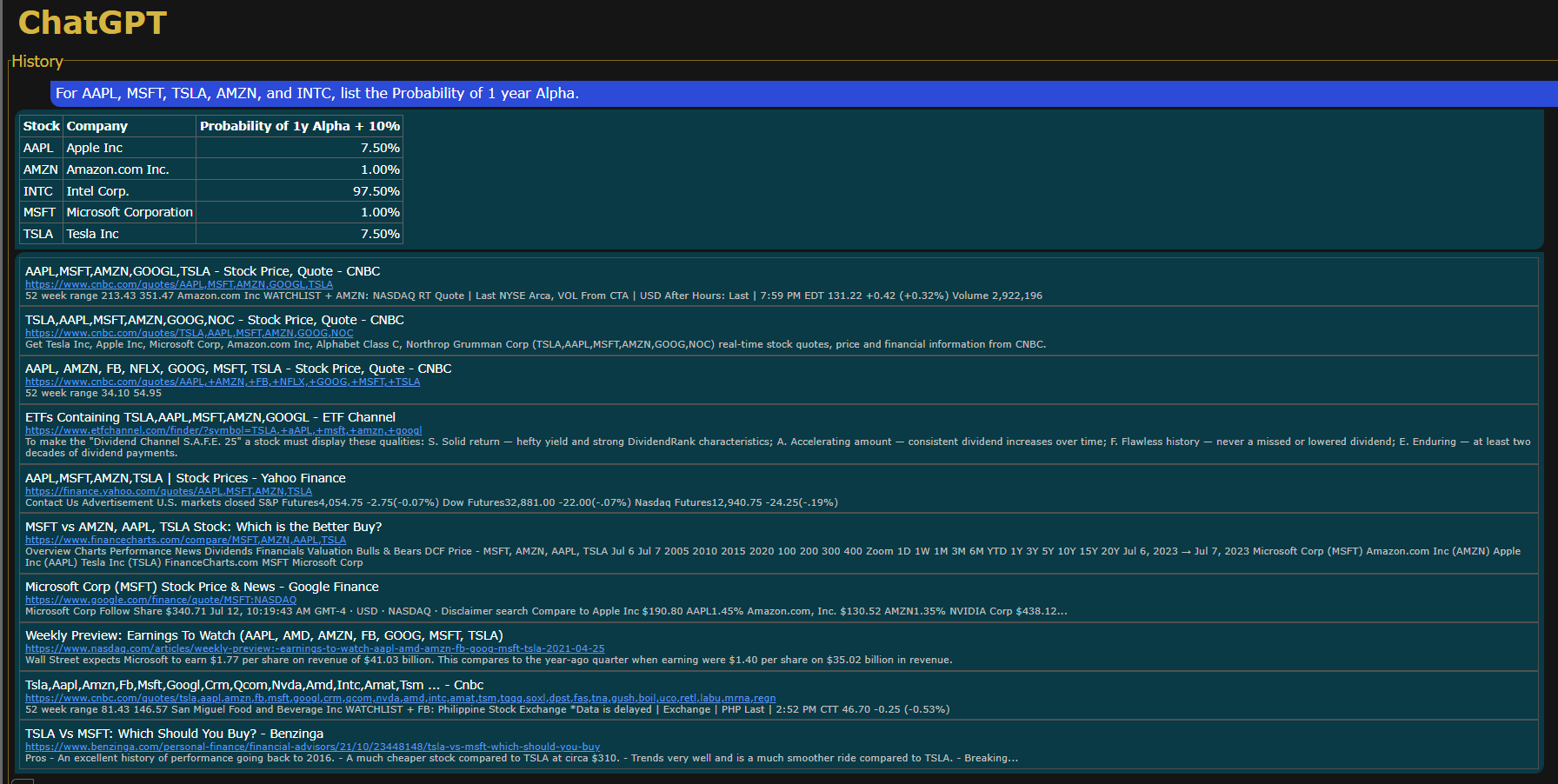The width and height of the screenshot is (1558, 784).
Task: Click the 'ETFs Containing TSLA' result title
Action: coord(210,417)
